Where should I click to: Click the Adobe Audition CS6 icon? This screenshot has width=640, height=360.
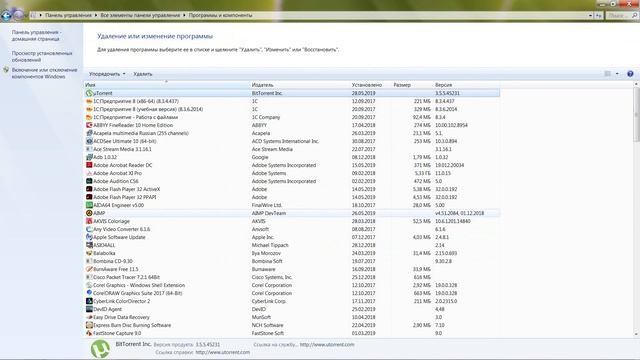click(89, 181)
